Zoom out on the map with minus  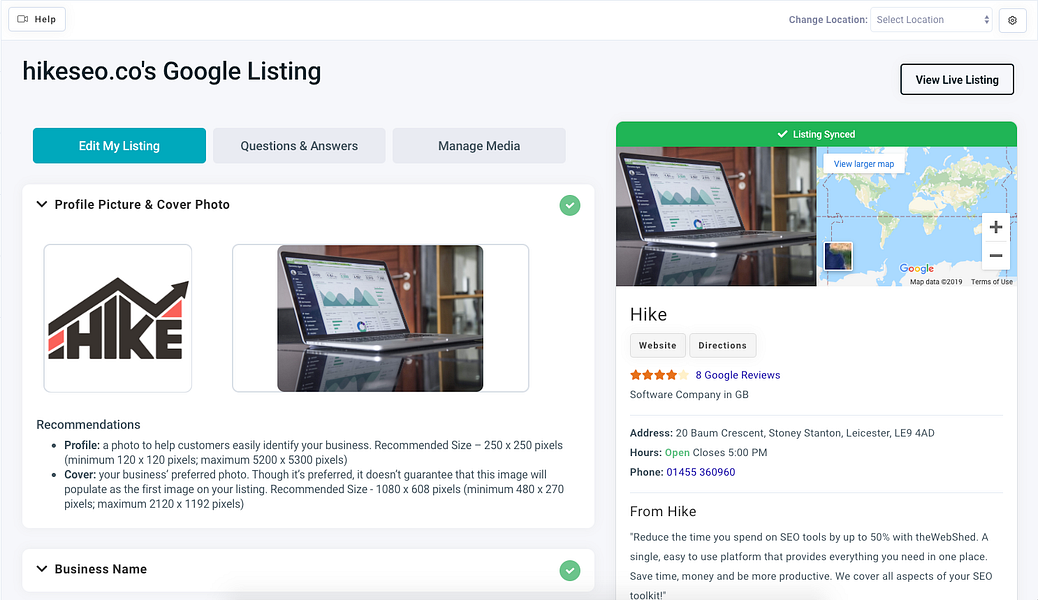[996, 256]
